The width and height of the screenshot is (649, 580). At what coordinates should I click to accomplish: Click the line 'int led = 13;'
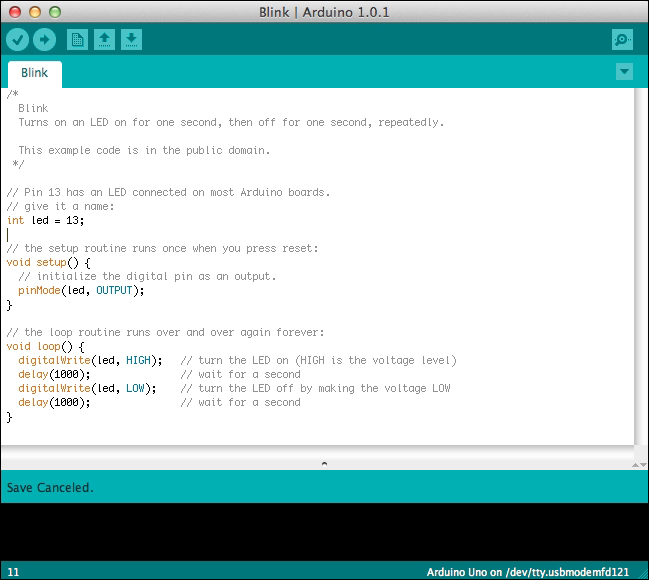click(45, 221)
